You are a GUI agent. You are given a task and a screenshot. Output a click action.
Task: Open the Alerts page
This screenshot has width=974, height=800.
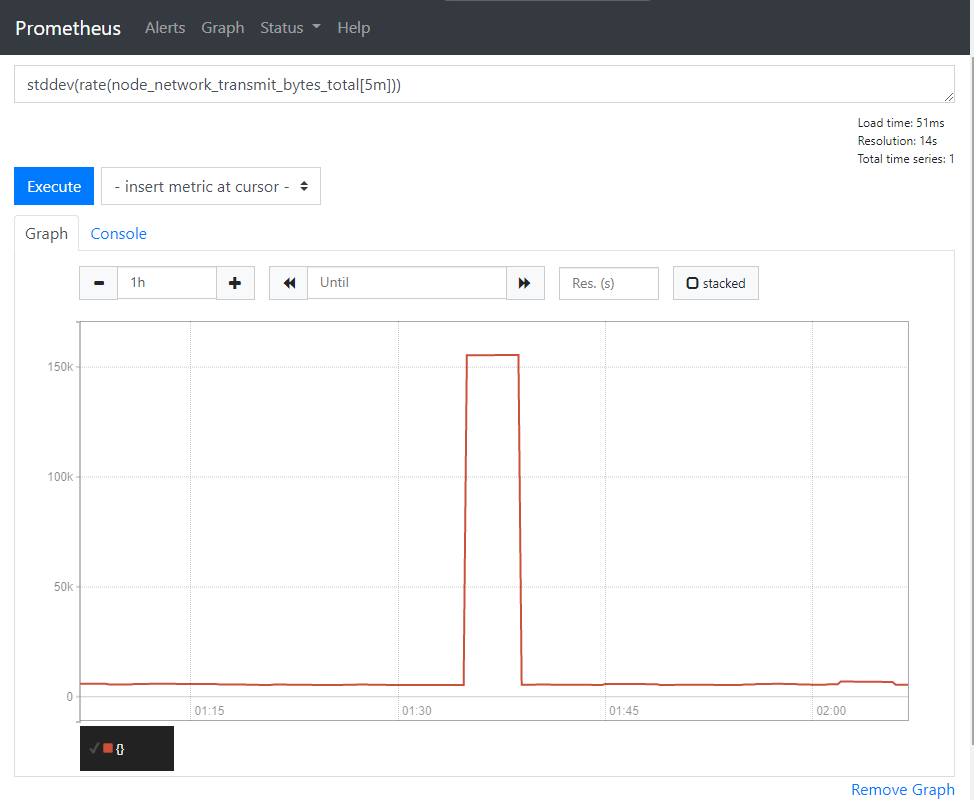[165, 28]
